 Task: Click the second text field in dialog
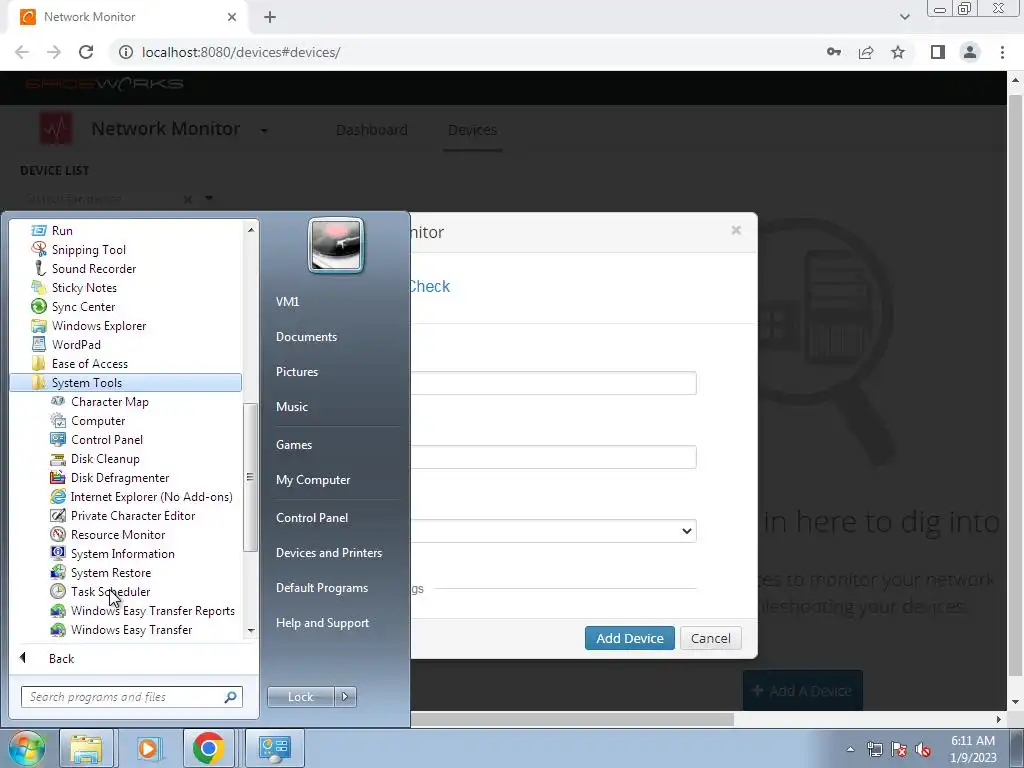click(554, 457)
